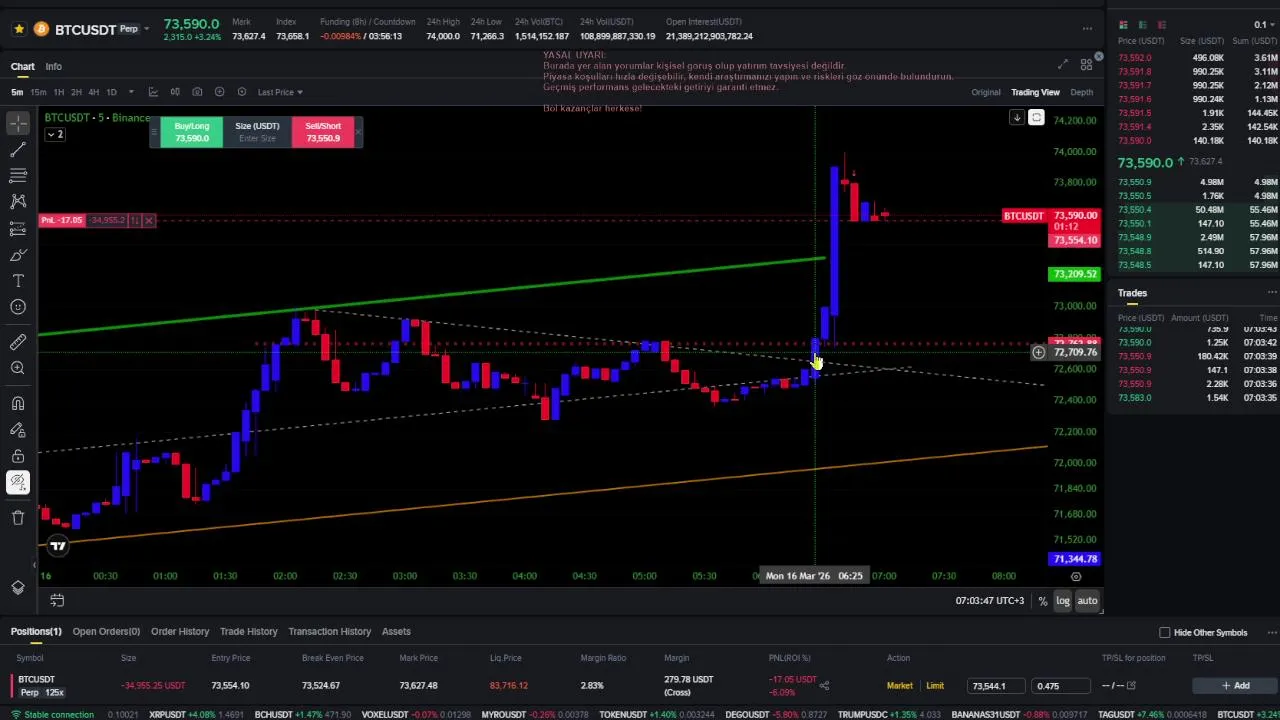The width and height of the screenshot is (1280, 720).
Task: Click the go-to-date calendar icon
Action: coord(57,600)
